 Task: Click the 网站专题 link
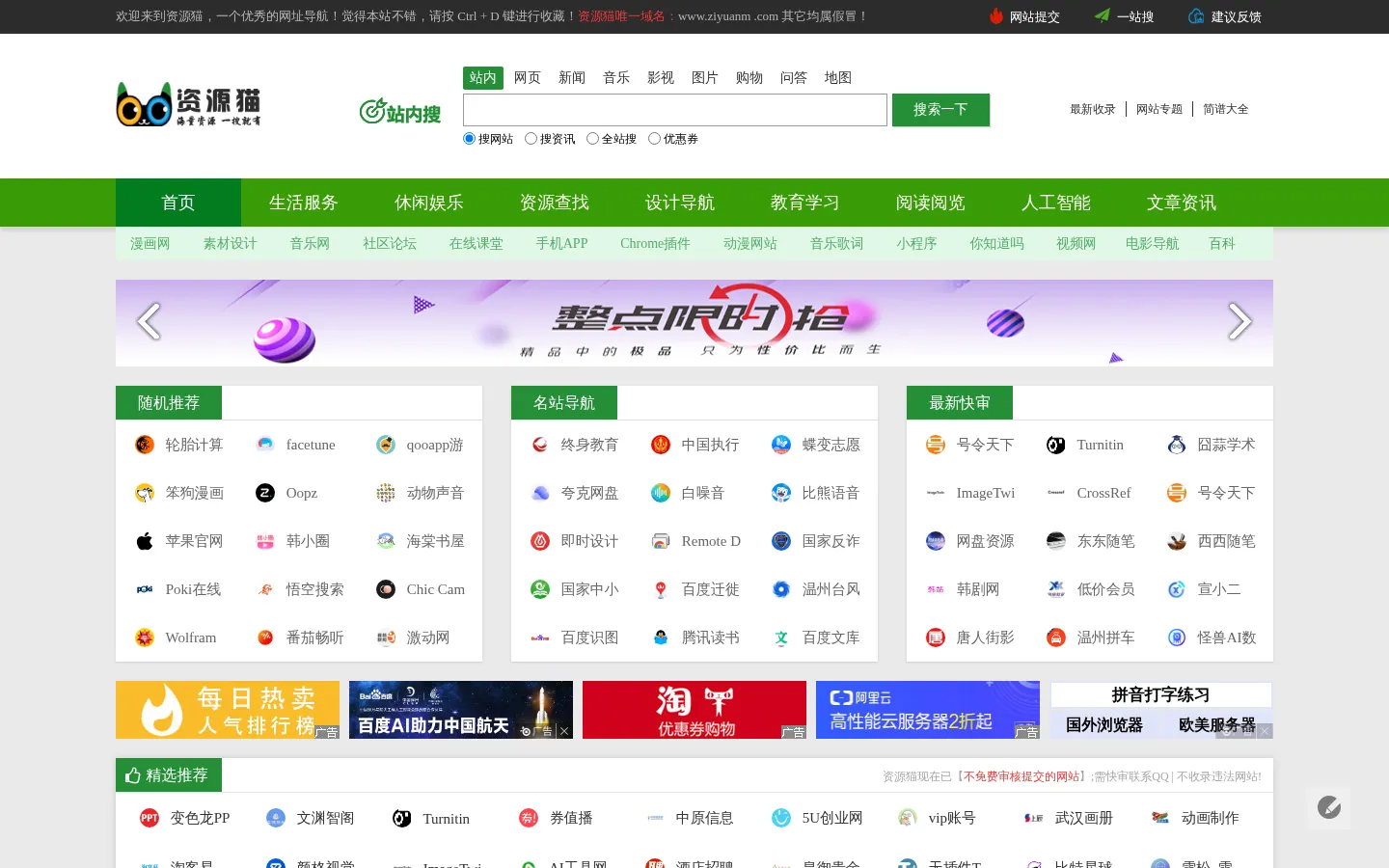(1159, 110)
